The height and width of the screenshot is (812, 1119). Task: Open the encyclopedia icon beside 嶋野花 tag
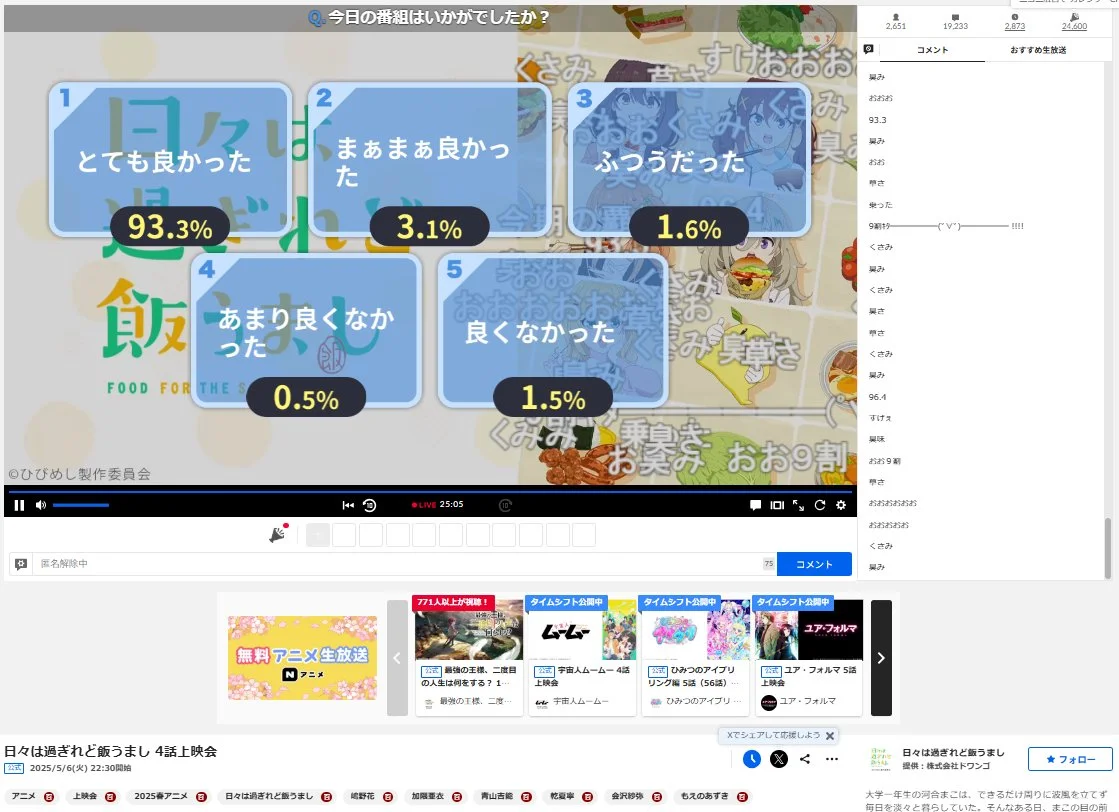388,796
